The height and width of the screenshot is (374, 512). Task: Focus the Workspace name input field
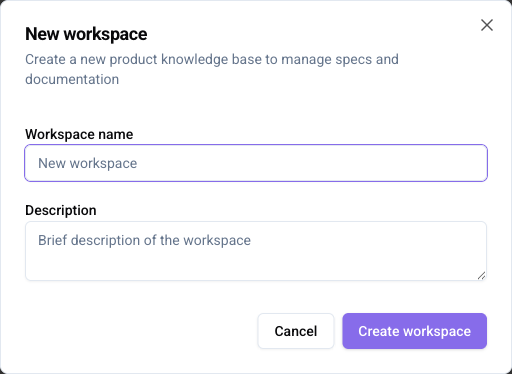coord(256,163)
